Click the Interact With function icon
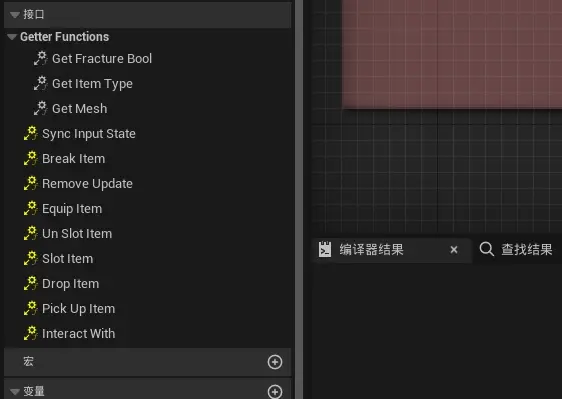 click(x=31, y=334)
